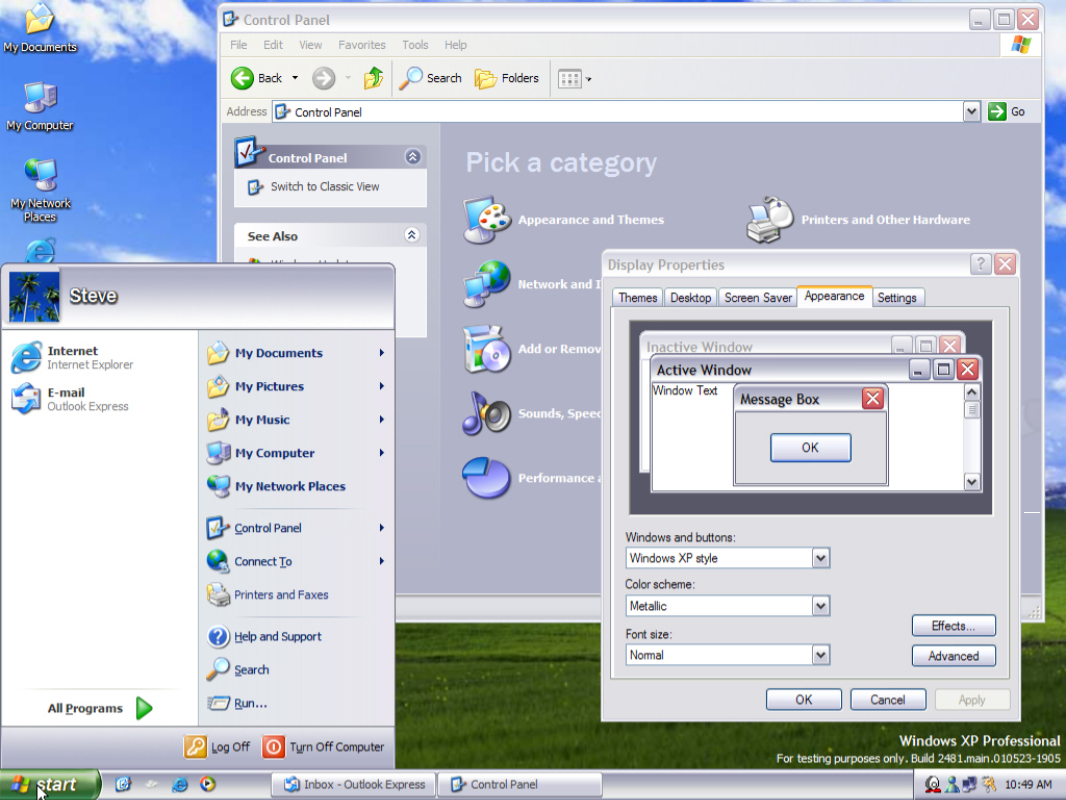This screenshot has height=800, width=1066.
Task: Open the Font size dropdown
Action: pyautogui.click(x=820, y=655)
